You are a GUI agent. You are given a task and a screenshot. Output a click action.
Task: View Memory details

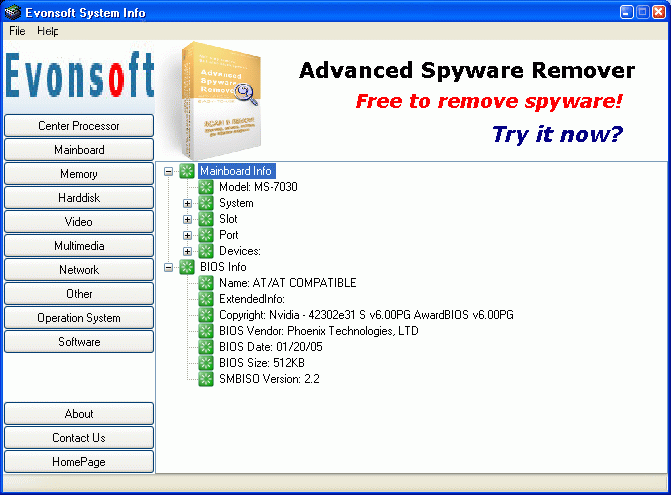click(x=79, y=174)
